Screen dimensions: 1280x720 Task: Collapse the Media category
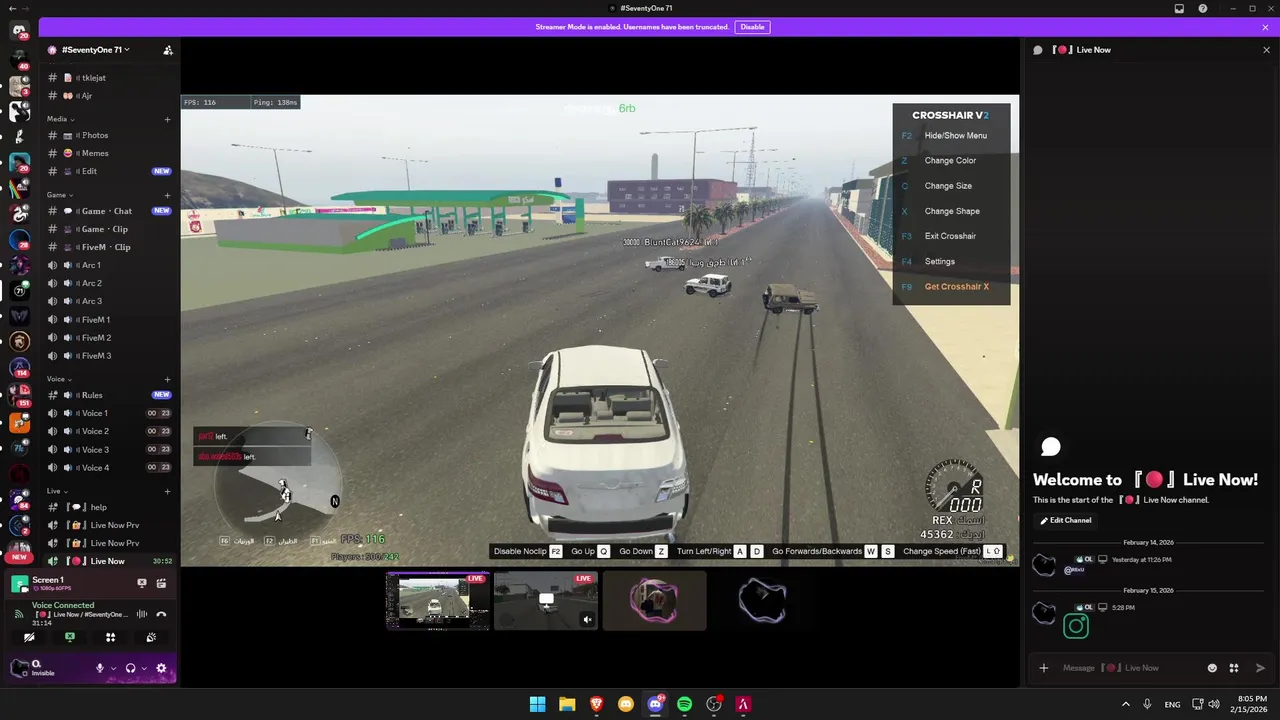[x=60, y=119]
